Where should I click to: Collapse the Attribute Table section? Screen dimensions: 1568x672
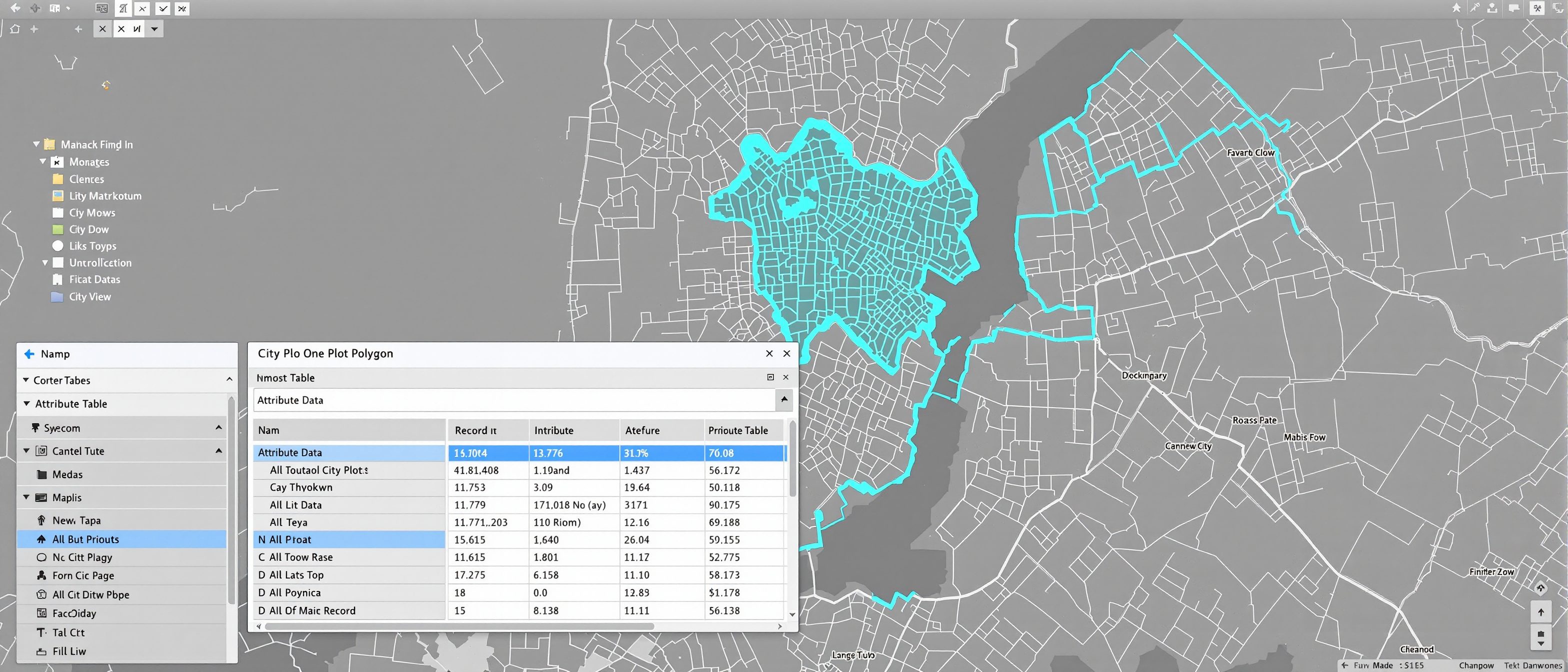tap(27, 403)
